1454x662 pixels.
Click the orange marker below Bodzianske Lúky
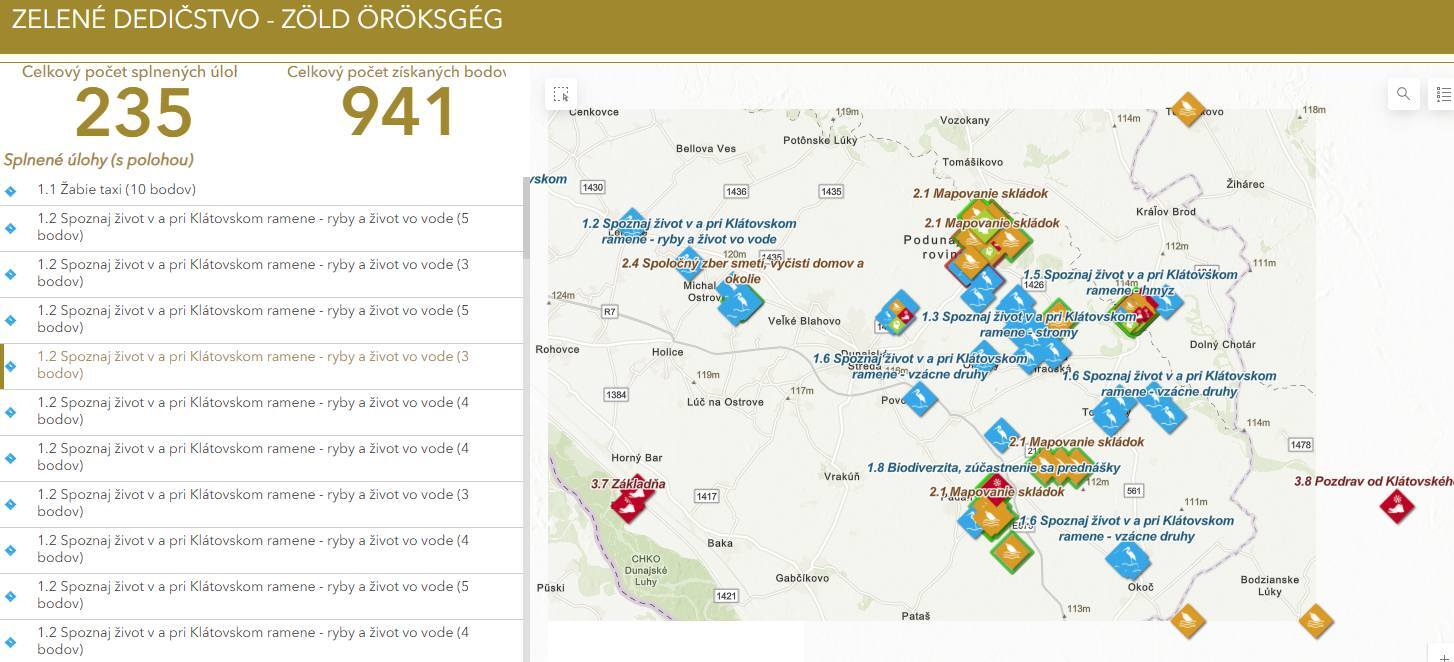[x=1316, y=621]
